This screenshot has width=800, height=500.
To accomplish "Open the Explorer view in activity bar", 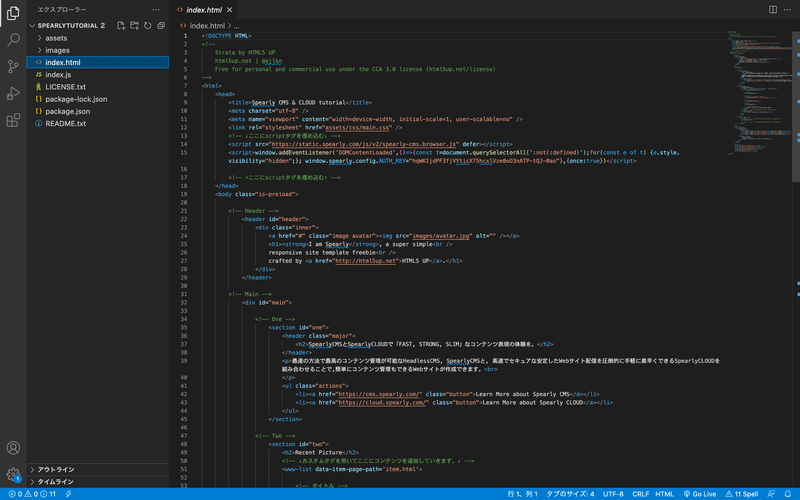I will (13, 13).
